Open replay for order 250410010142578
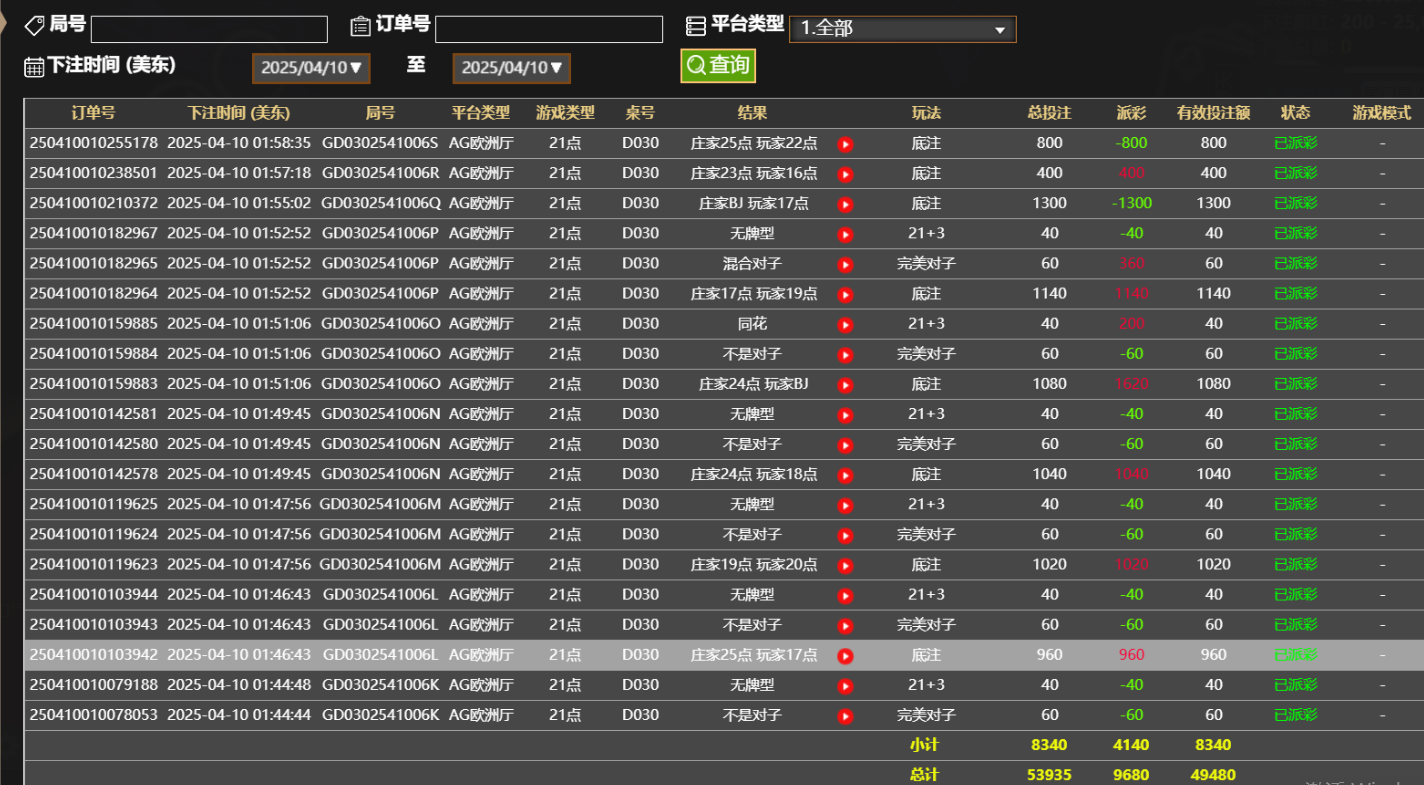The image size is (1424, 785). [845, 475]
